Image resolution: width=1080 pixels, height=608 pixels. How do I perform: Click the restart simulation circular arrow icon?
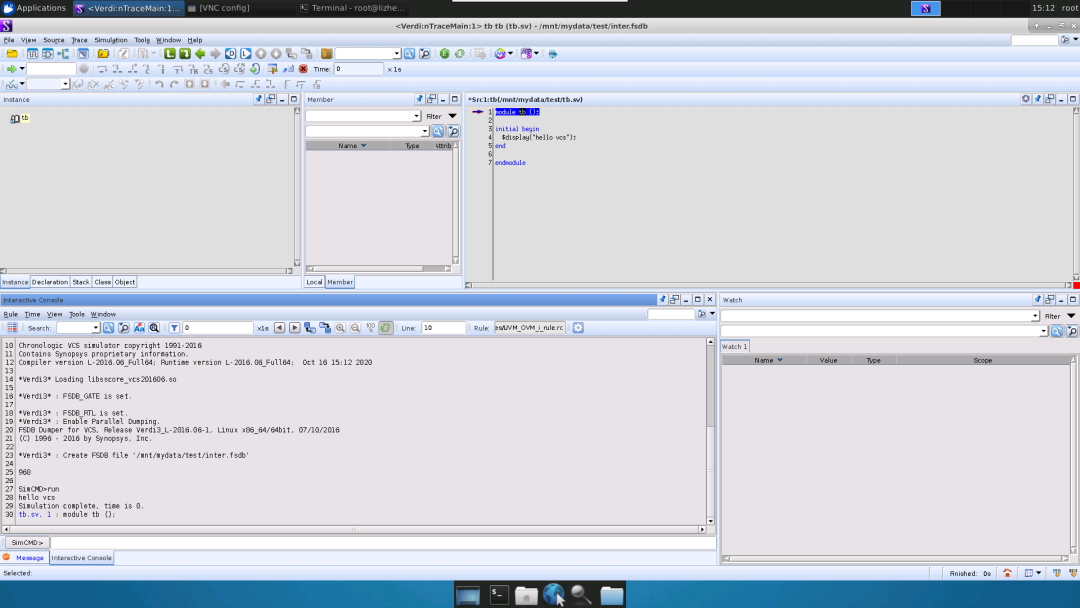255,69
